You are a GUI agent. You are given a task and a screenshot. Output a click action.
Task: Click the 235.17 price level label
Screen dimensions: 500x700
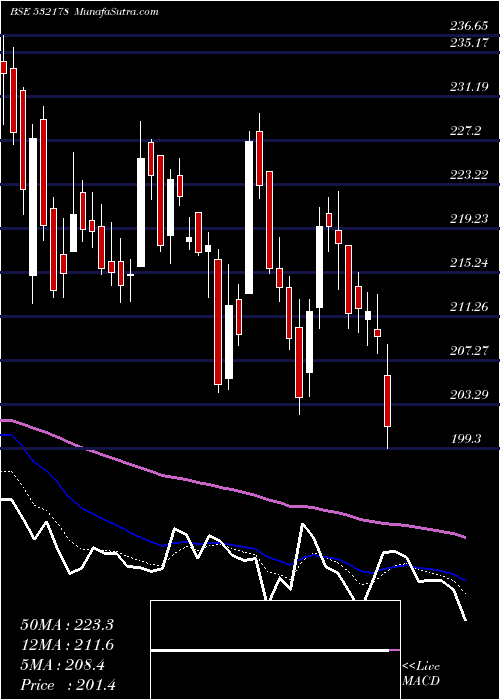click(x=469, y=43)
